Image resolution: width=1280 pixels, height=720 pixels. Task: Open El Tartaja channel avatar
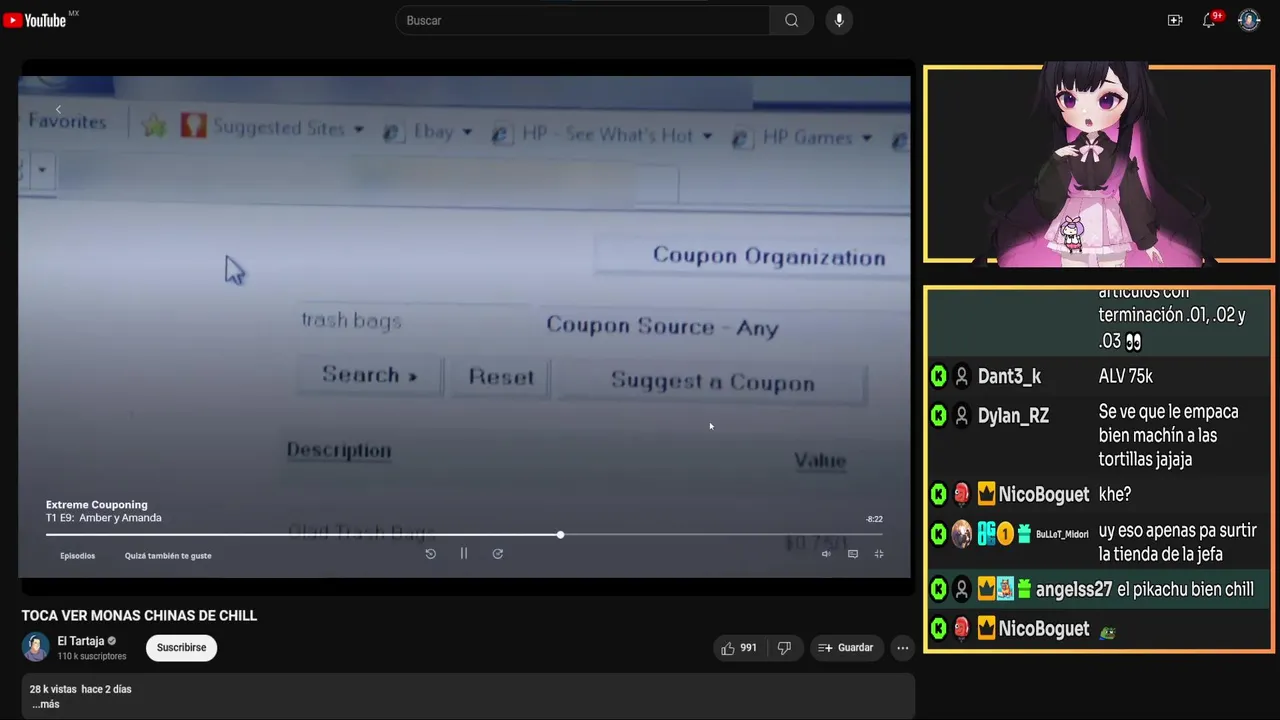click(36, 647)
